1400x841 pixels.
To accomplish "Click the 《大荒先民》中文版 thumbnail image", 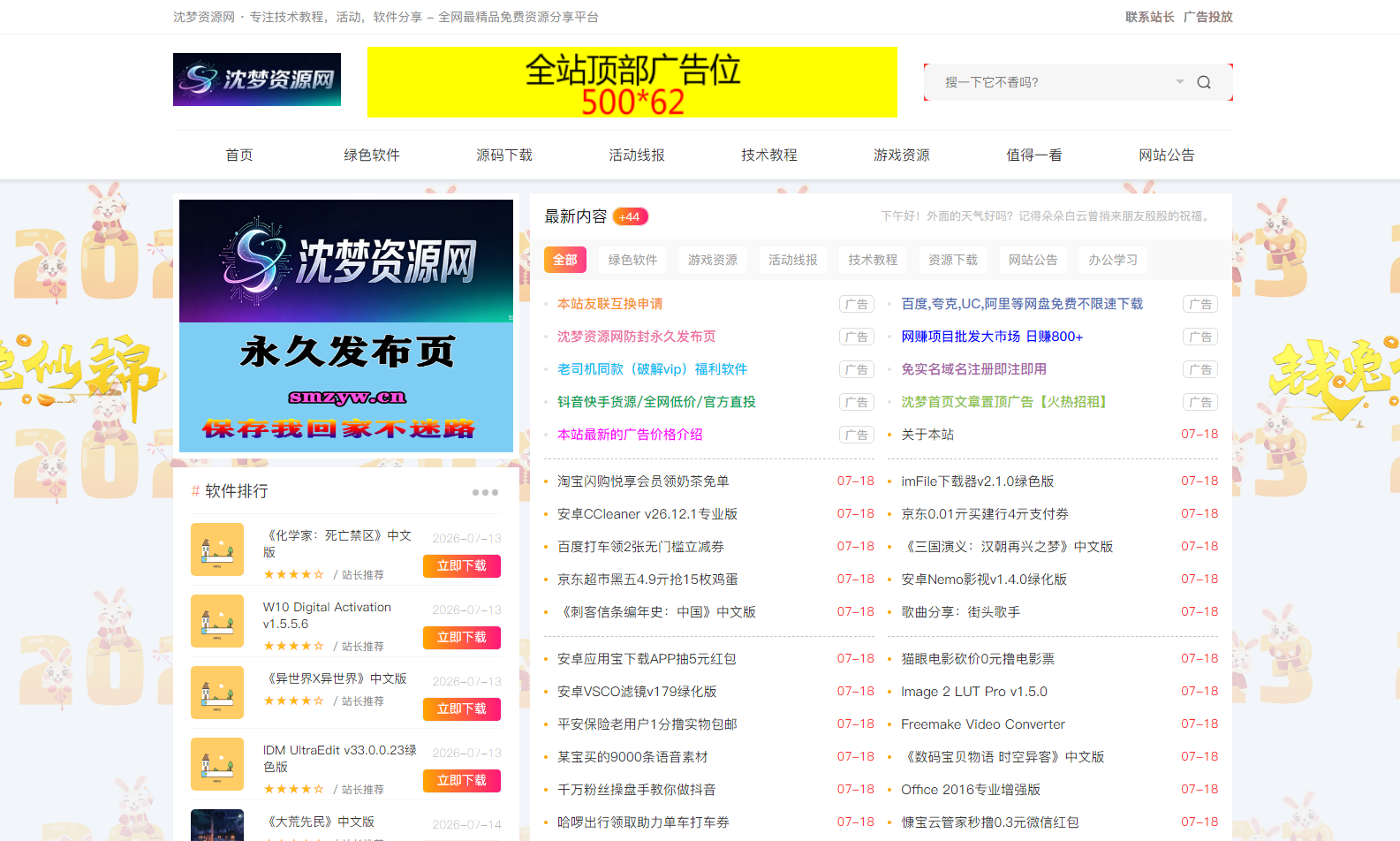I will [x=217, y=825].
